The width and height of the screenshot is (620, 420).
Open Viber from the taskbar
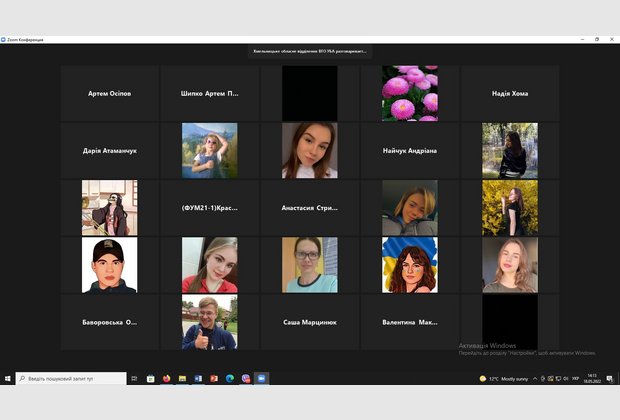[x=245, y=379]
